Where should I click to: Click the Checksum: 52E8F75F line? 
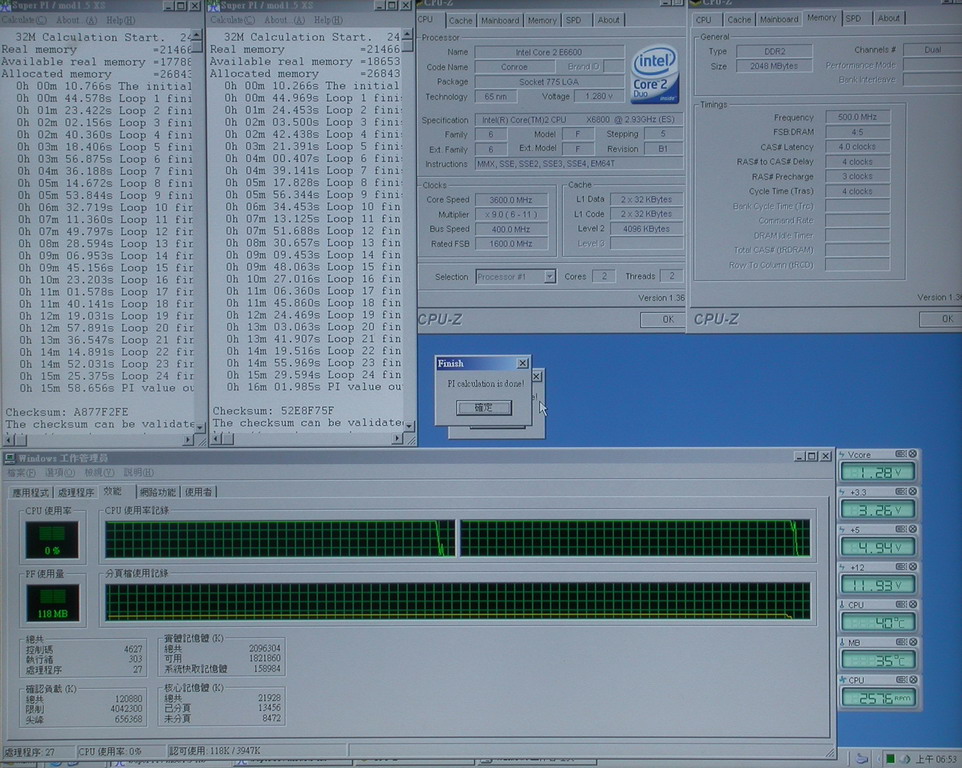click(273, 411)
